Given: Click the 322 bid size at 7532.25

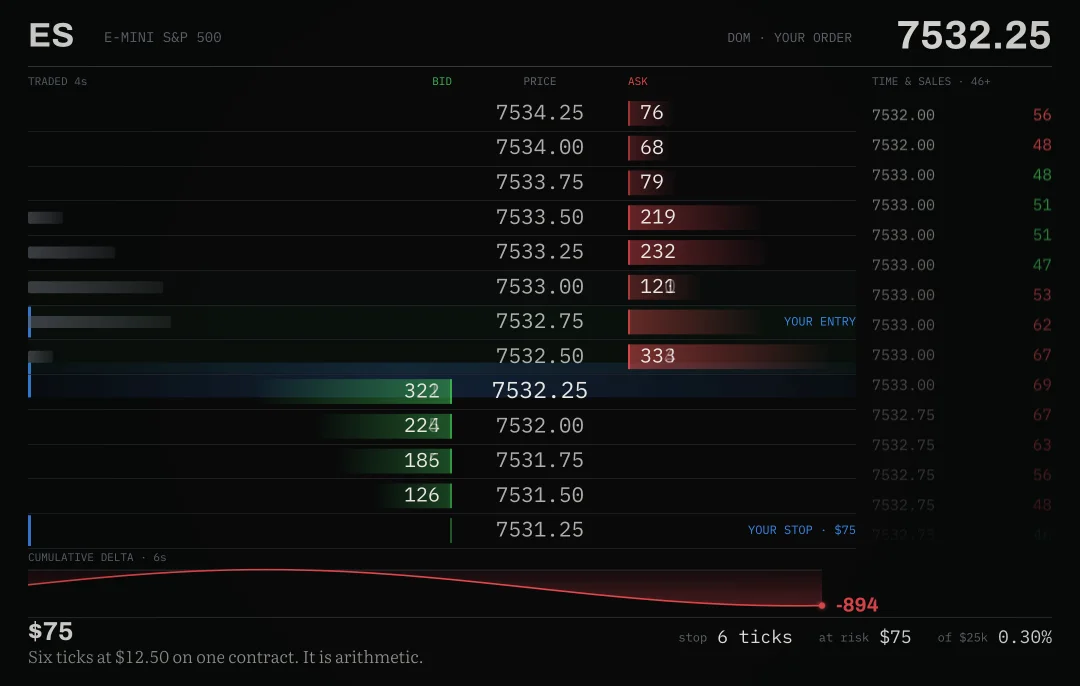Looking at the screenshot, I should [422, 391].
